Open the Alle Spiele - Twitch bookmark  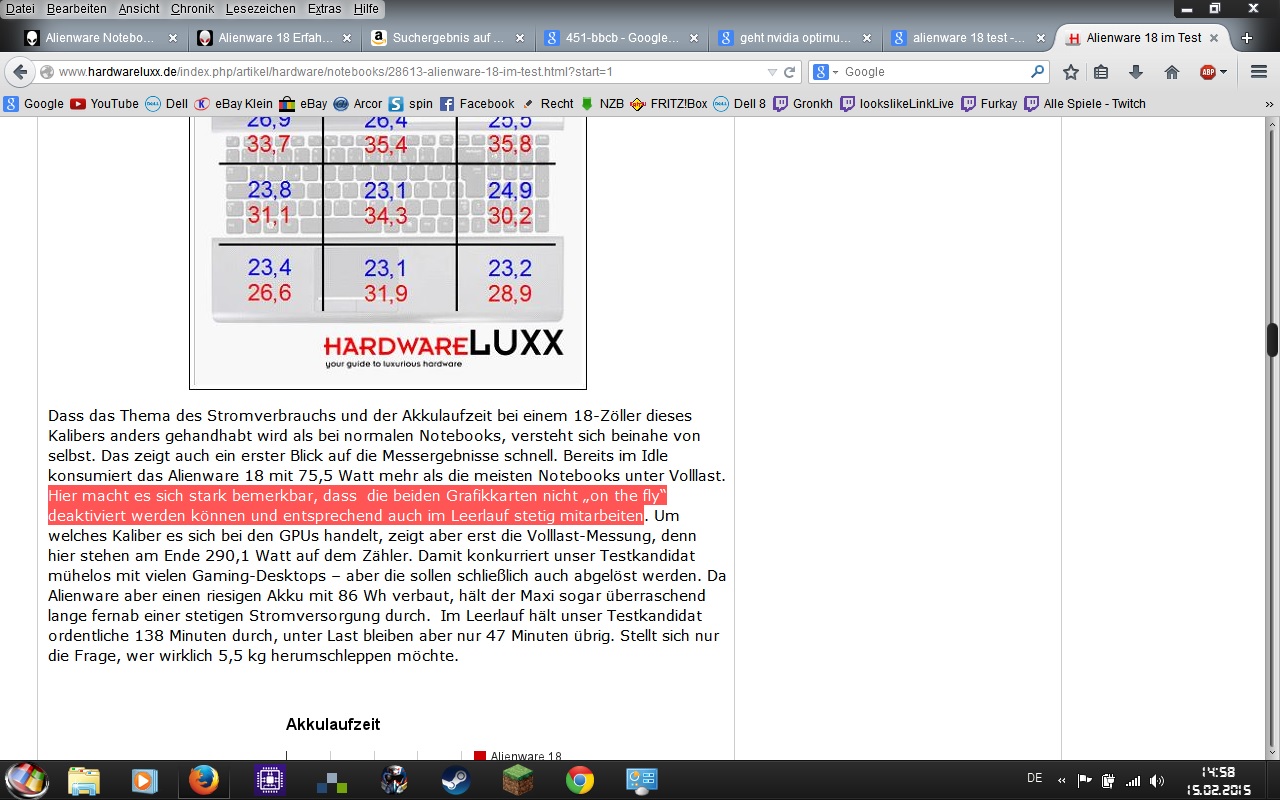(x=1085, y=104)
